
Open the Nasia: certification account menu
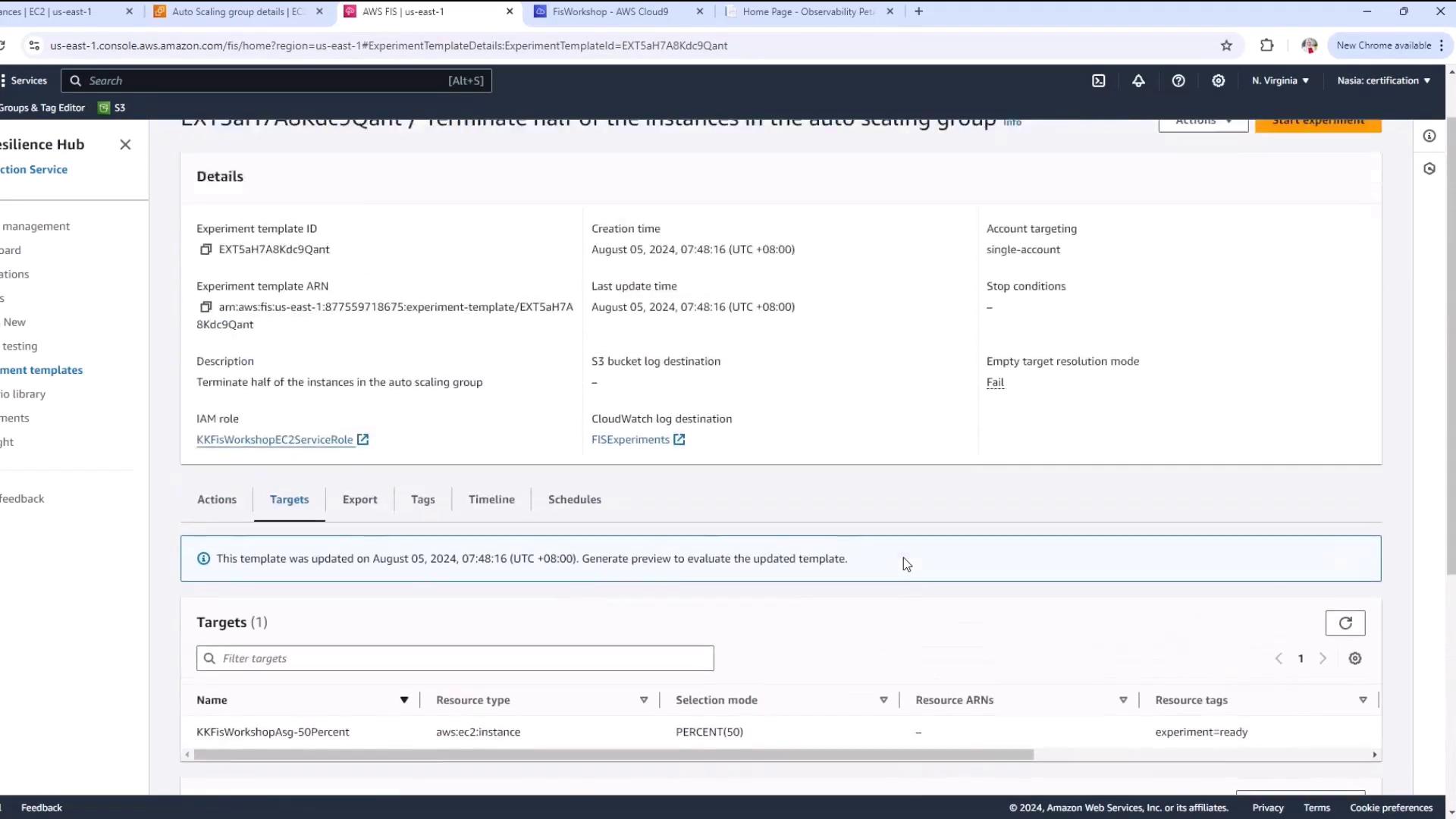pyautogui.click(x=1383, y=80)
